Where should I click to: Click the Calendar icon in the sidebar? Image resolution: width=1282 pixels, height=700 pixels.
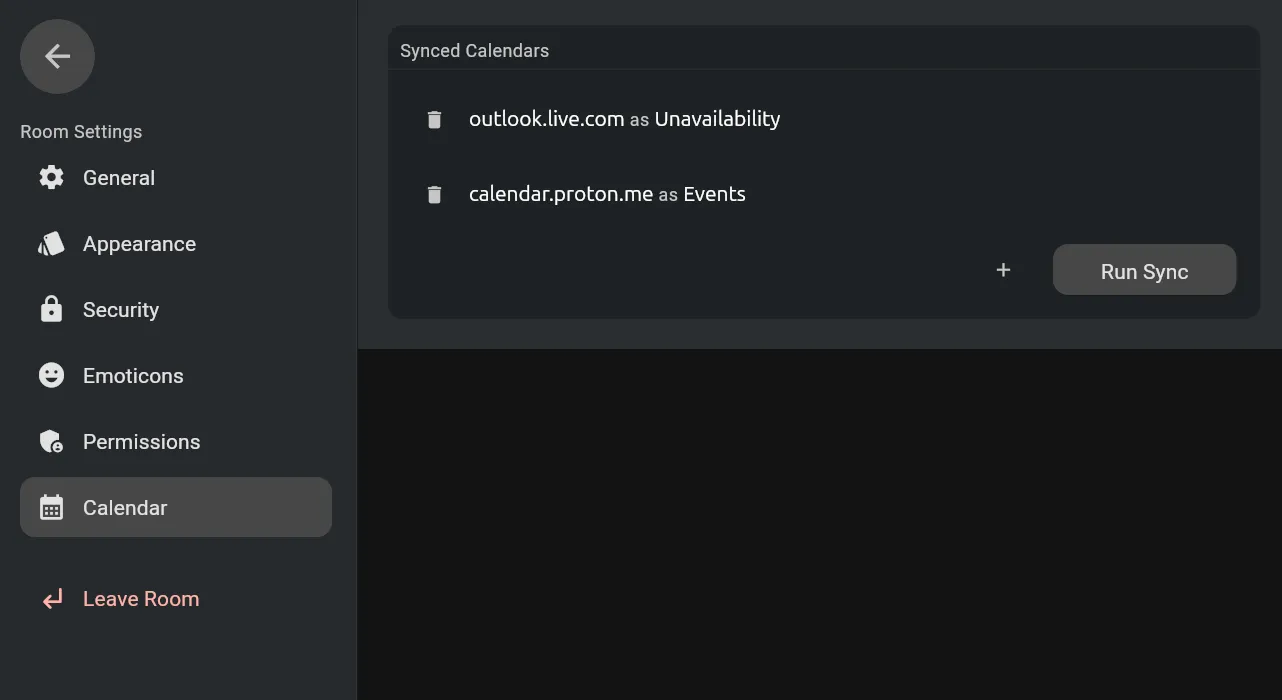tap(51, 507)
